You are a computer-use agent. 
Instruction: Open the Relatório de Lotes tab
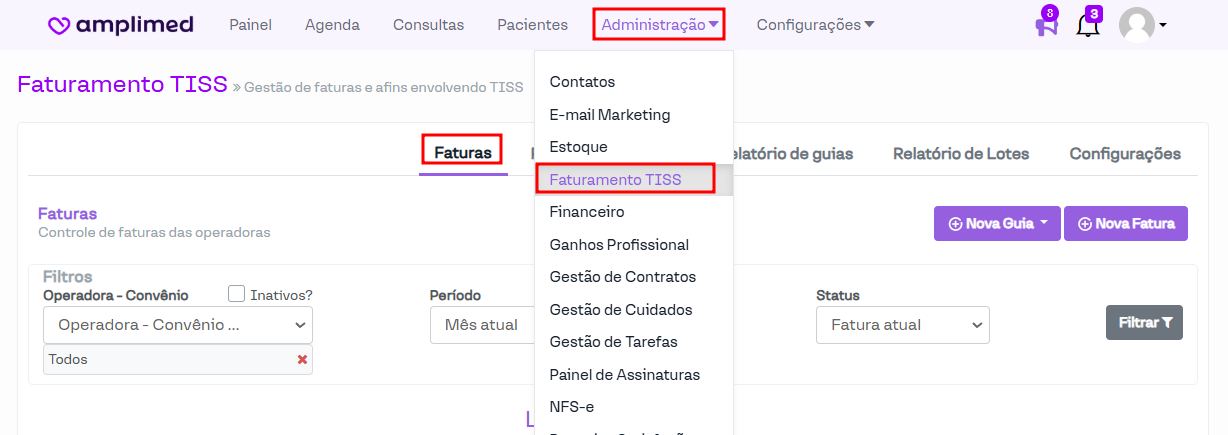(960, 154)
